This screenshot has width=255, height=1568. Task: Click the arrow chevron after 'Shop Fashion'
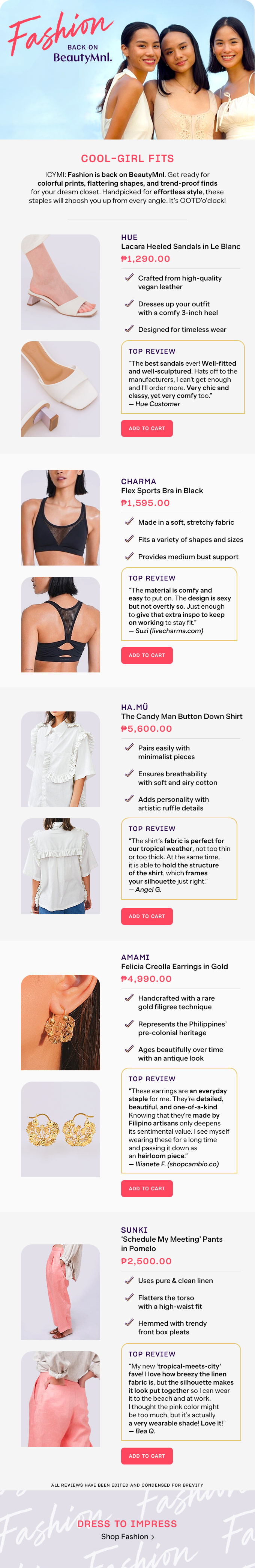tap(153, 1537)
